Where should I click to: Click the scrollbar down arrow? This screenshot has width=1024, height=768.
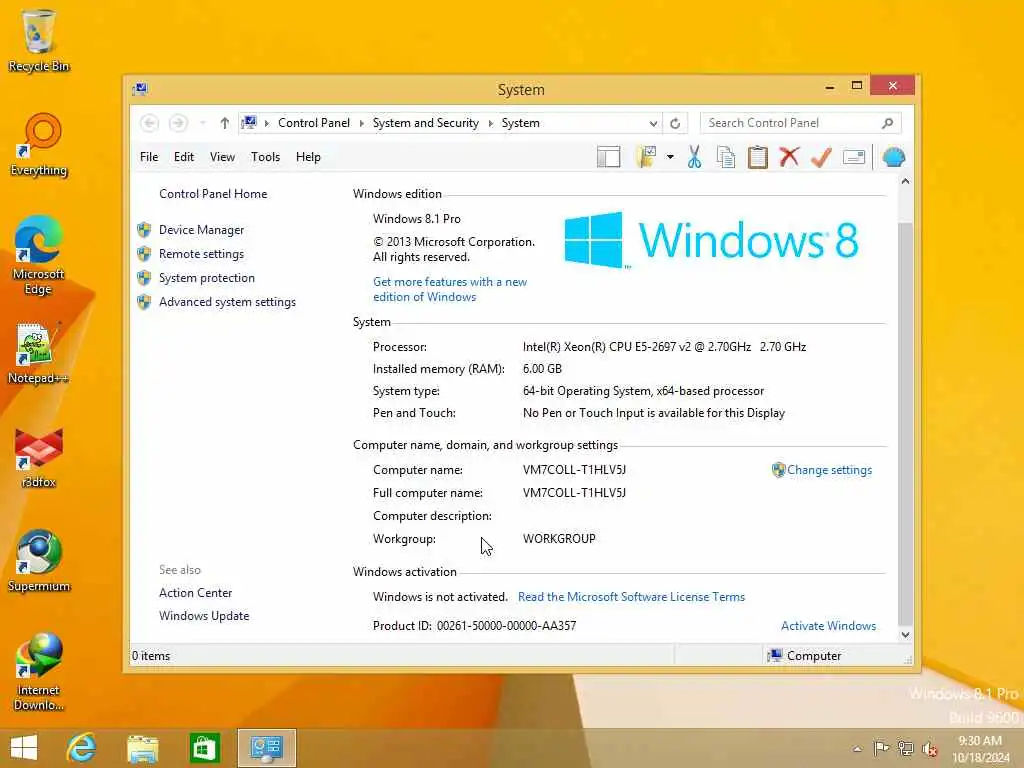pyautogui.click(x=905, y=634)
